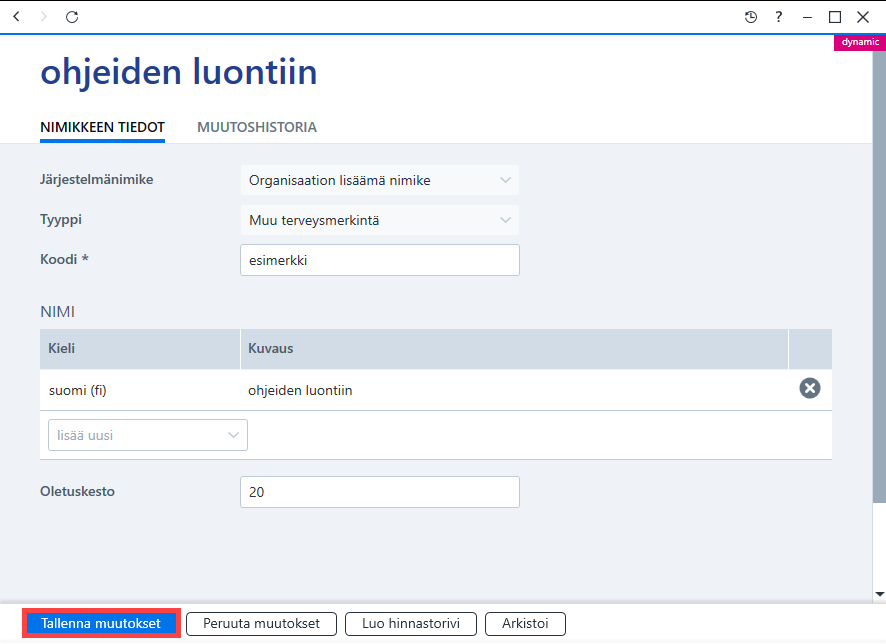Open help via question mark icon
The image size is (886, 644).
pyautogui.click(x=779, y=17)
